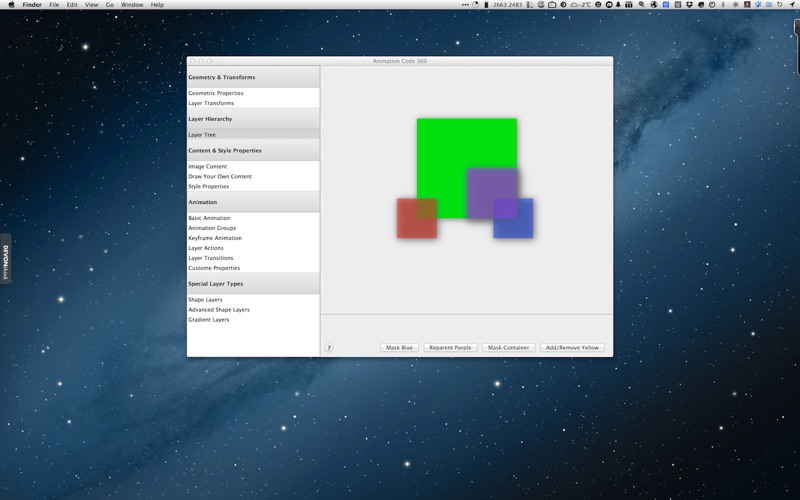Click the Reparent Purple button
This screenshot has height=500, width=800.
(x=450, y=347)
